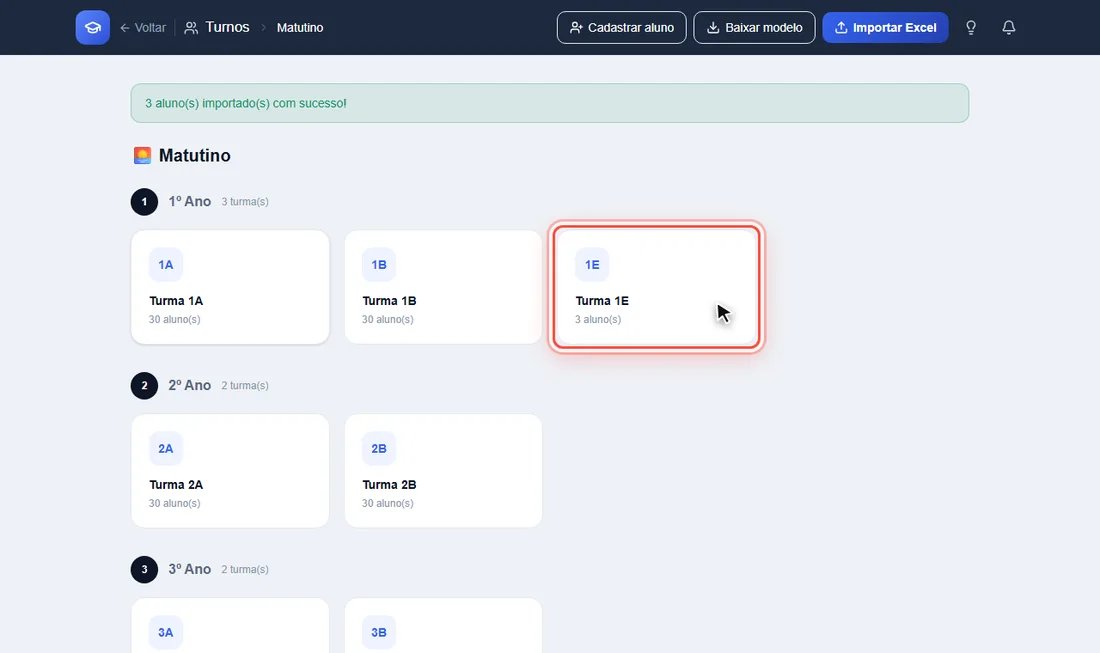
Task: Click the Matutino breadcrumb item
Action: tap(300, 27)
